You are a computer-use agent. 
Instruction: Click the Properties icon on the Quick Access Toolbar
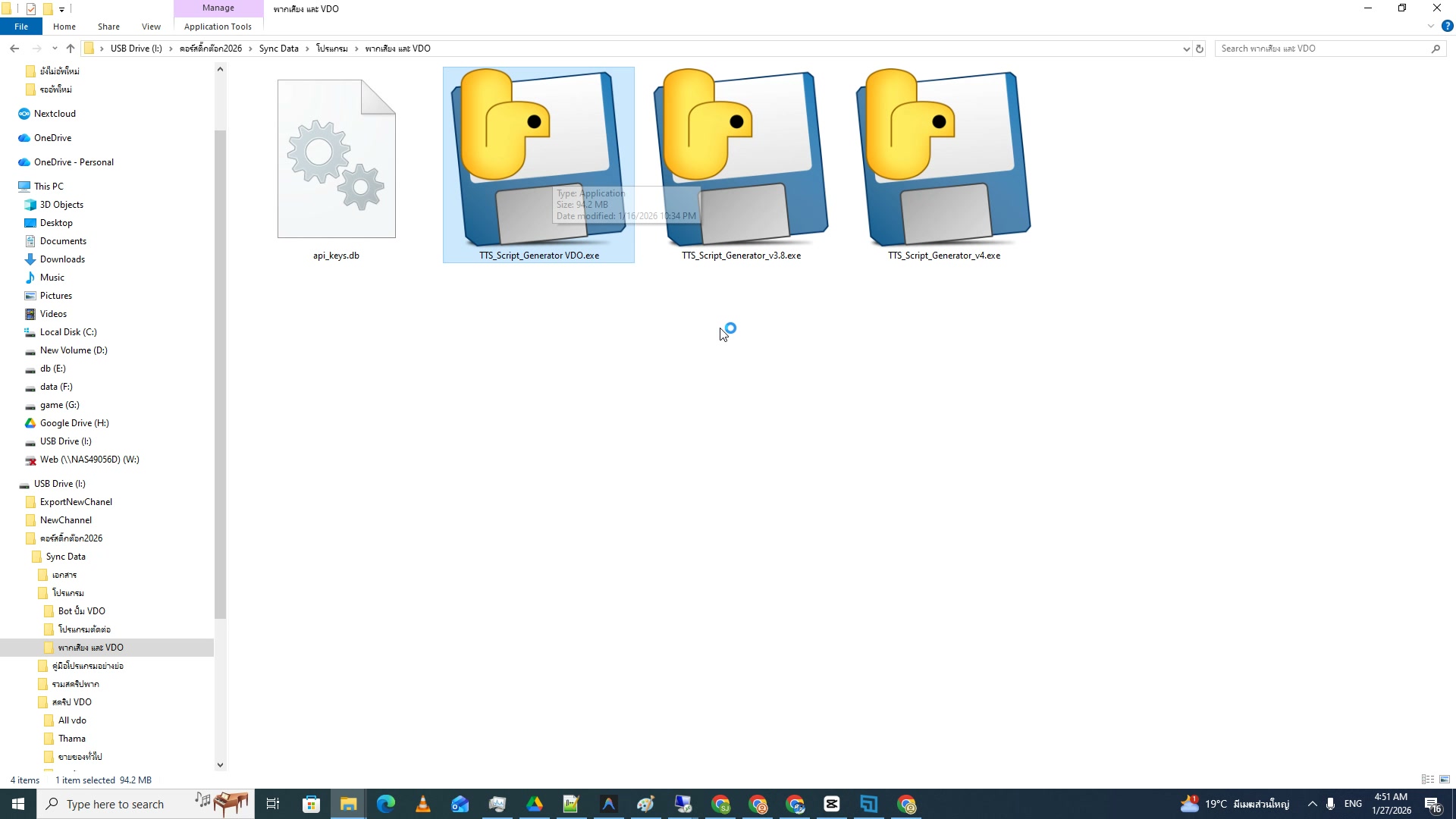click(30, 8)
